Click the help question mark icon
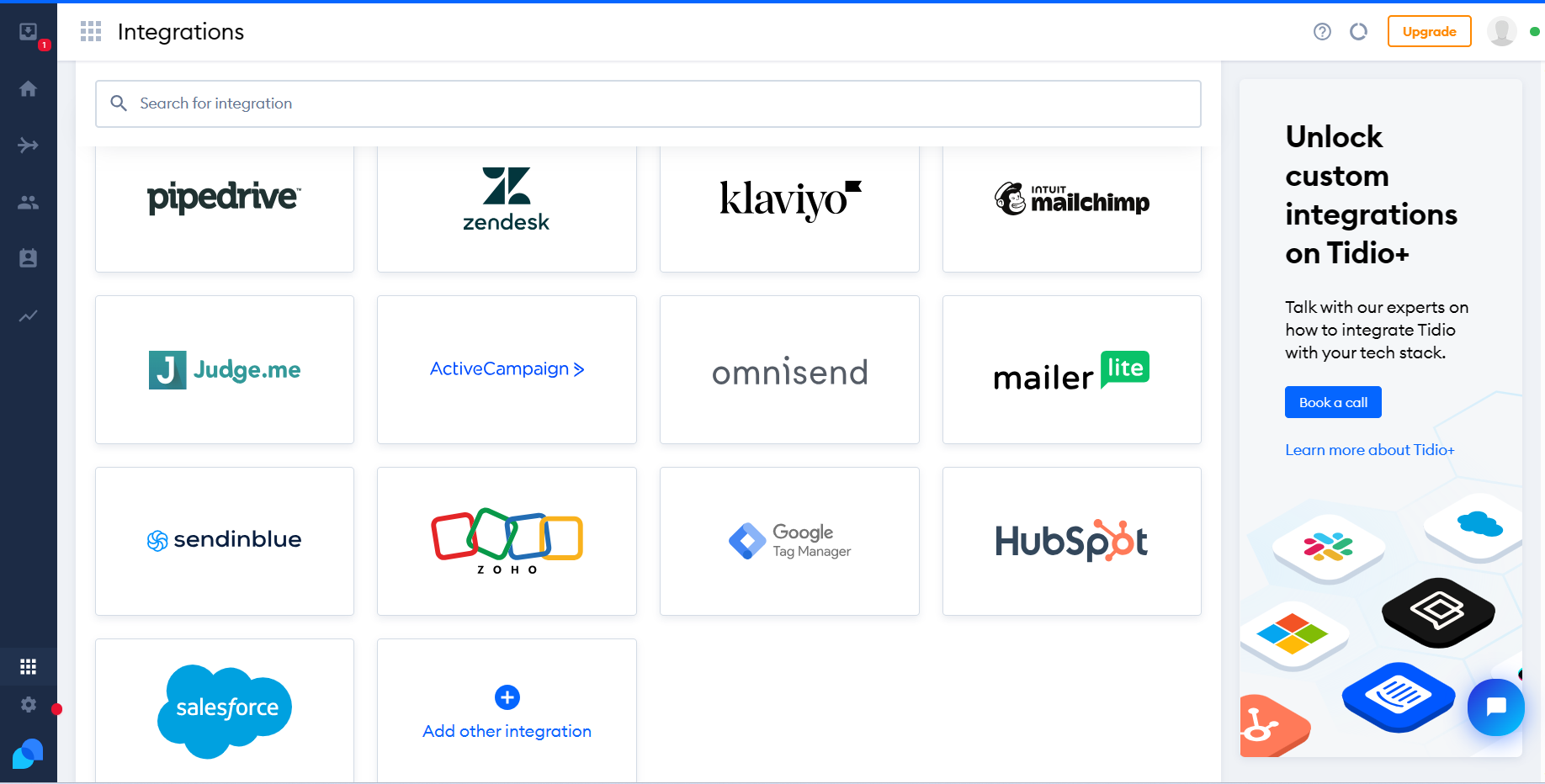This screenshot has height=784, width=1545. 1322,32
